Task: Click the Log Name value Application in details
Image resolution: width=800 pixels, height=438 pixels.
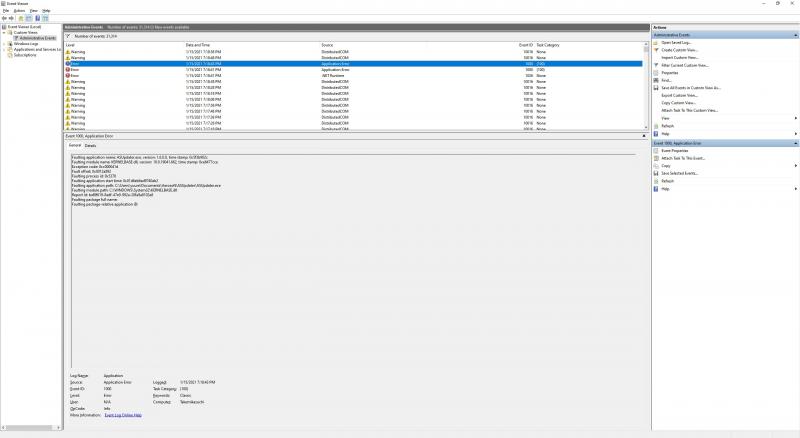Action: tap(113, 376)
